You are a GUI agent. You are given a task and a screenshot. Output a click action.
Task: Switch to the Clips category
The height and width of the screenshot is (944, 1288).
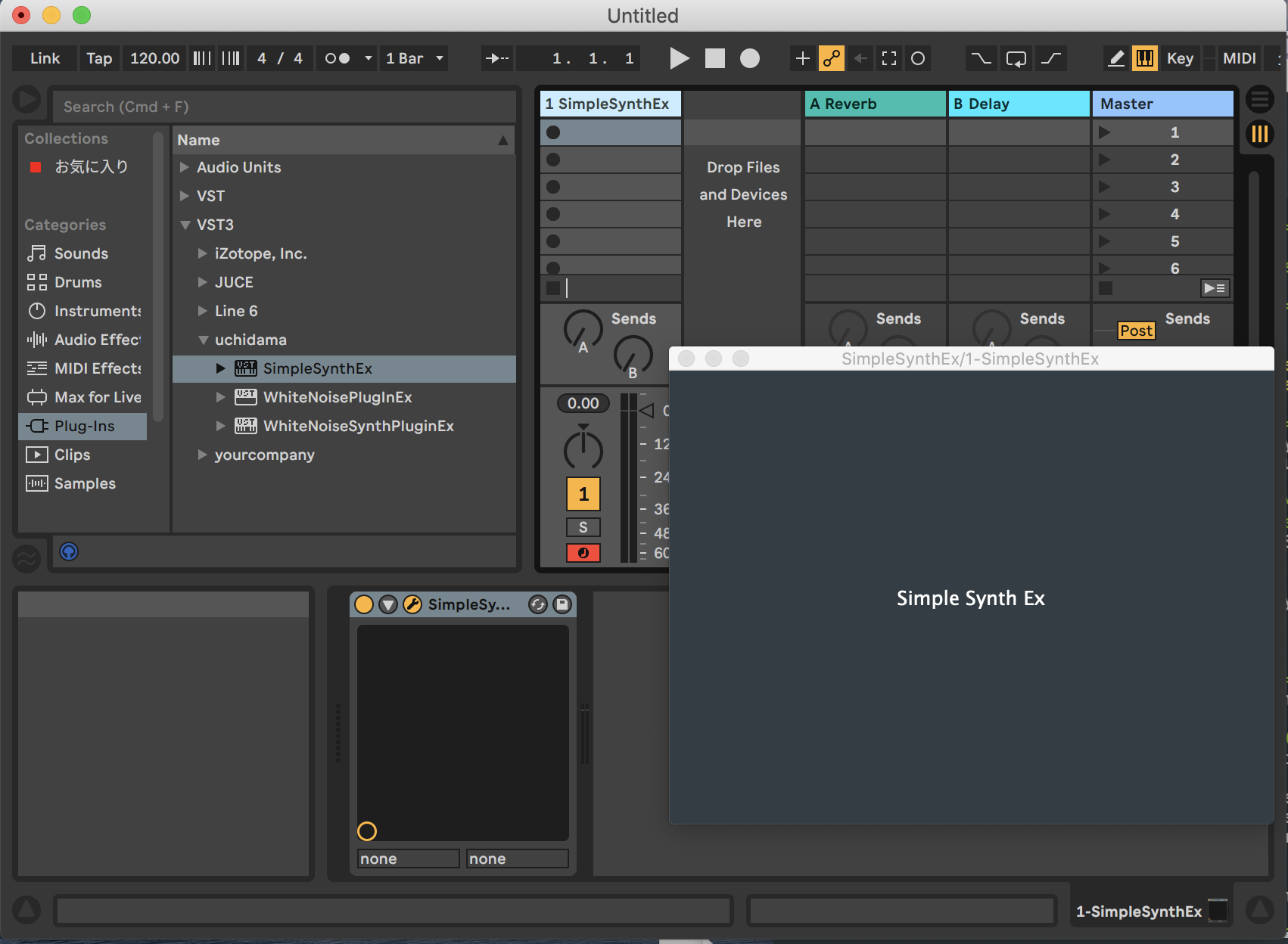coord(36,455)
